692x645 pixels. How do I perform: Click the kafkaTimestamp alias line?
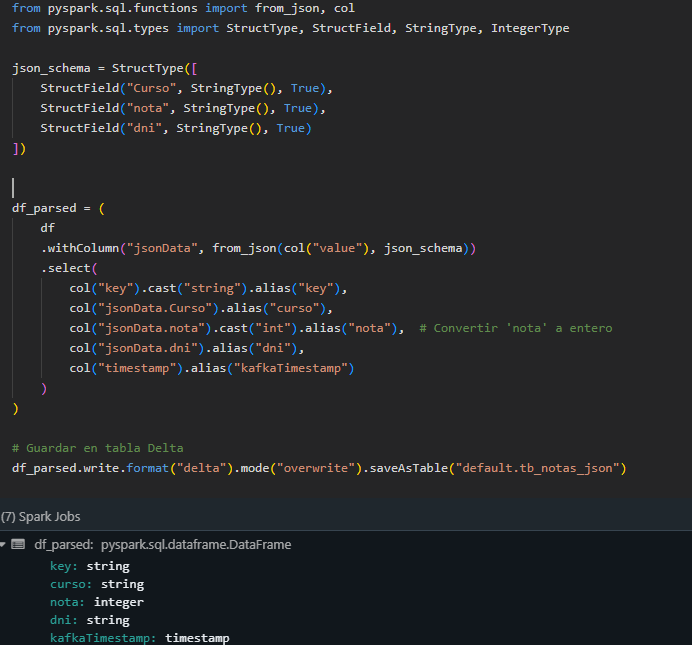[x=211, y=368]
